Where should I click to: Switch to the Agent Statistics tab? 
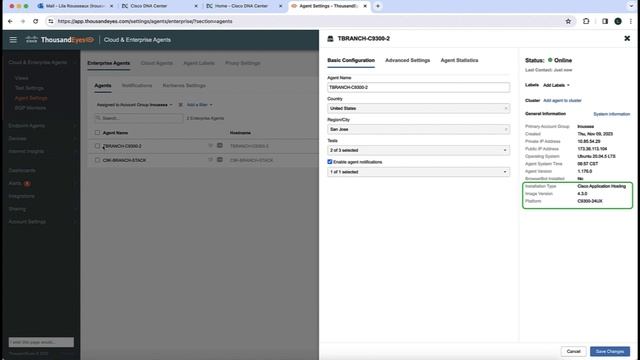coord(459,60)
